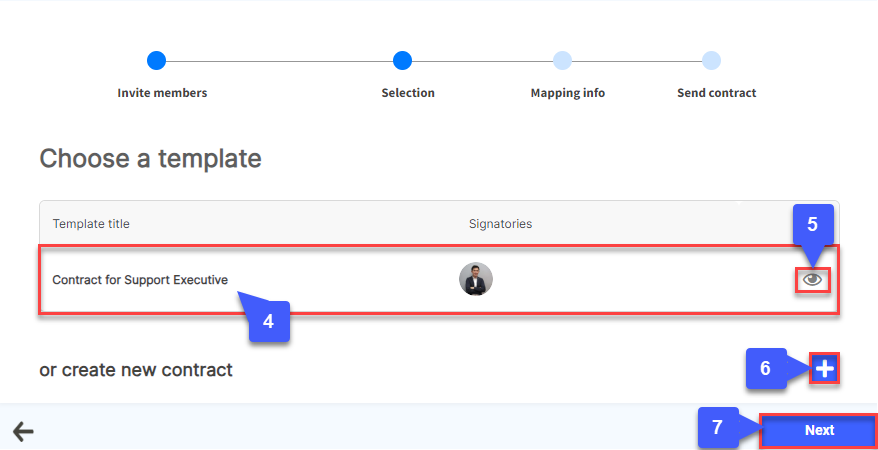This screenshot has height=450, width=878.
Task: Click the 'or create new contract' text
Action: [x=136, y=370]
